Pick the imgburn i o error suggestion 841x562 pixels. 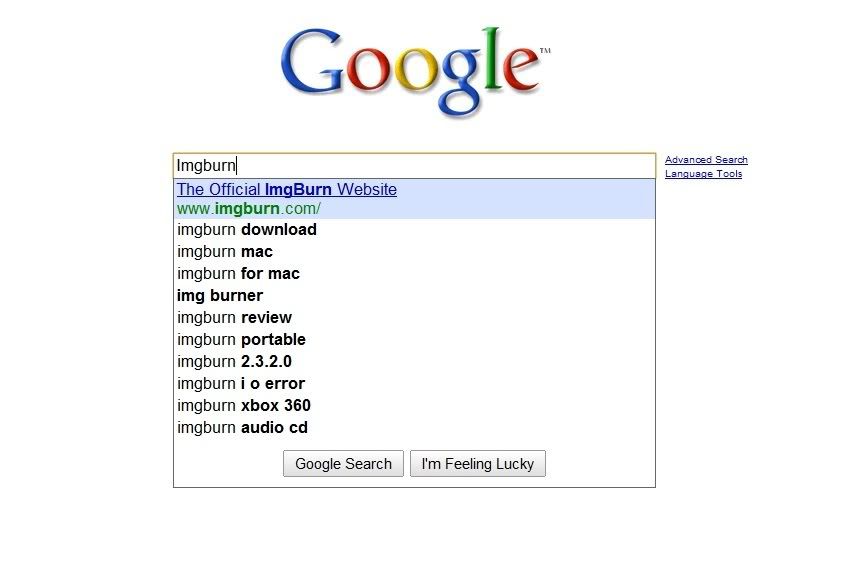click(x=414, y=383)
